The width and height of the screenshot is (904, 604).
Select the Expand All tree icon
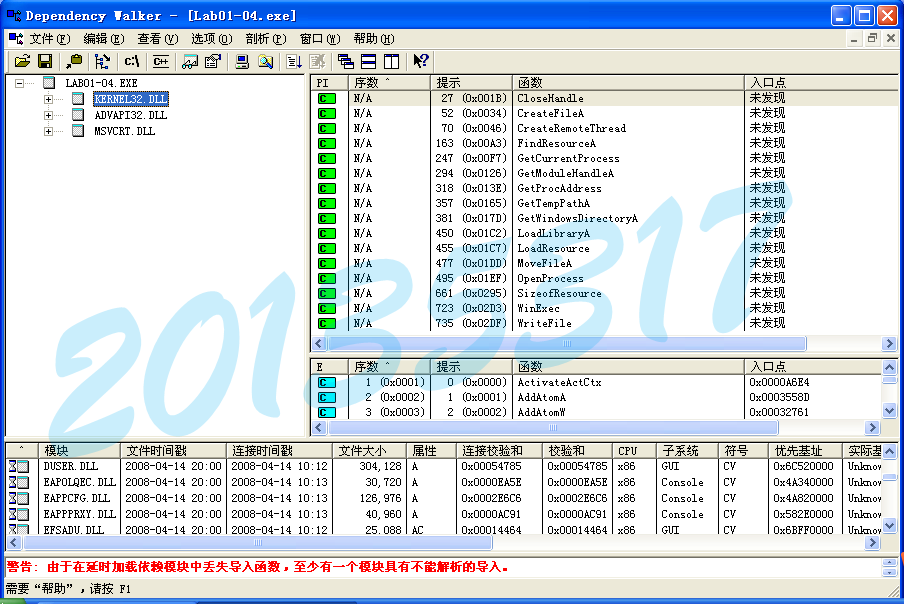coord(103,61)
